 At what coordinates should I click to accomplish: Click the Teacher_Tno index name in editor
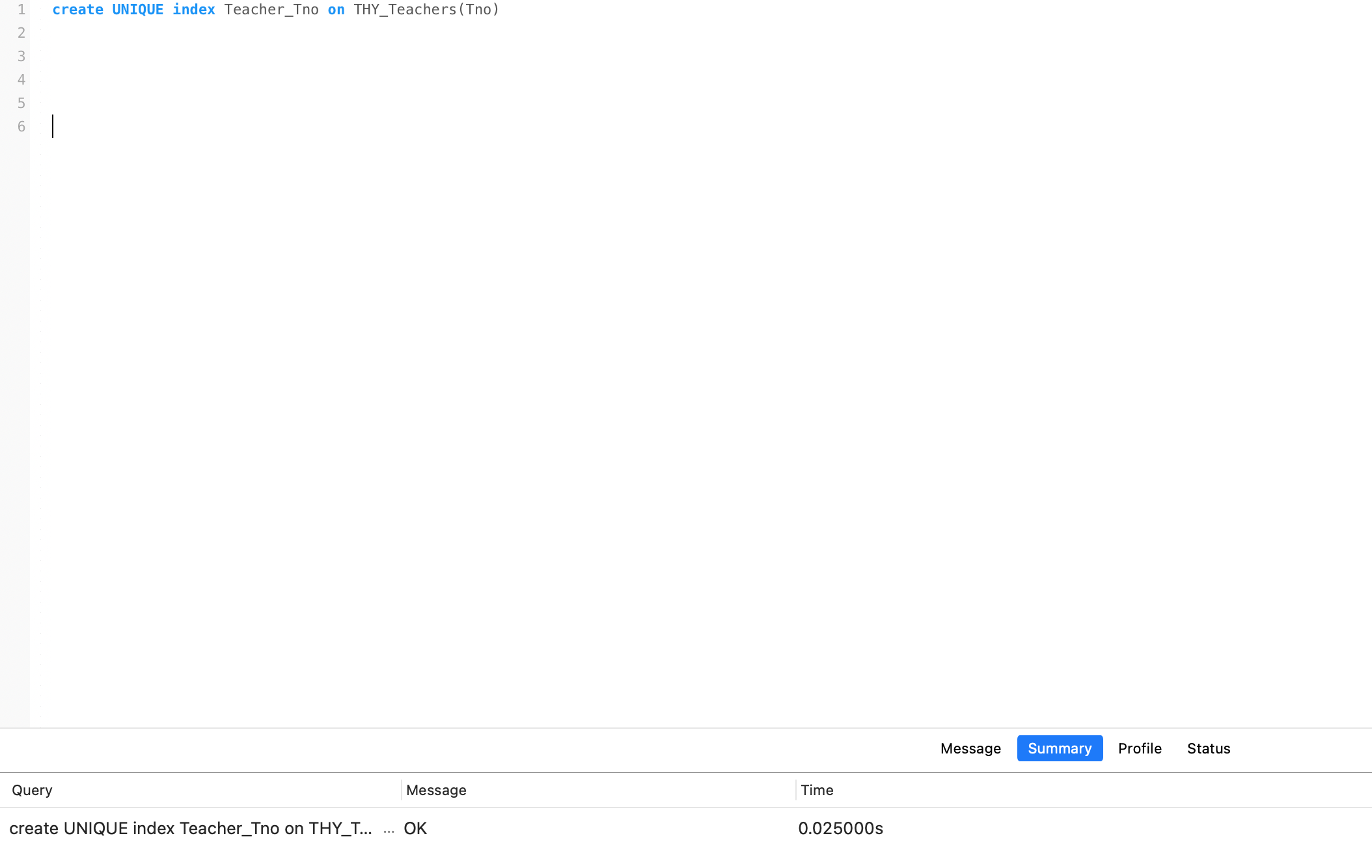tap(271, 10)
